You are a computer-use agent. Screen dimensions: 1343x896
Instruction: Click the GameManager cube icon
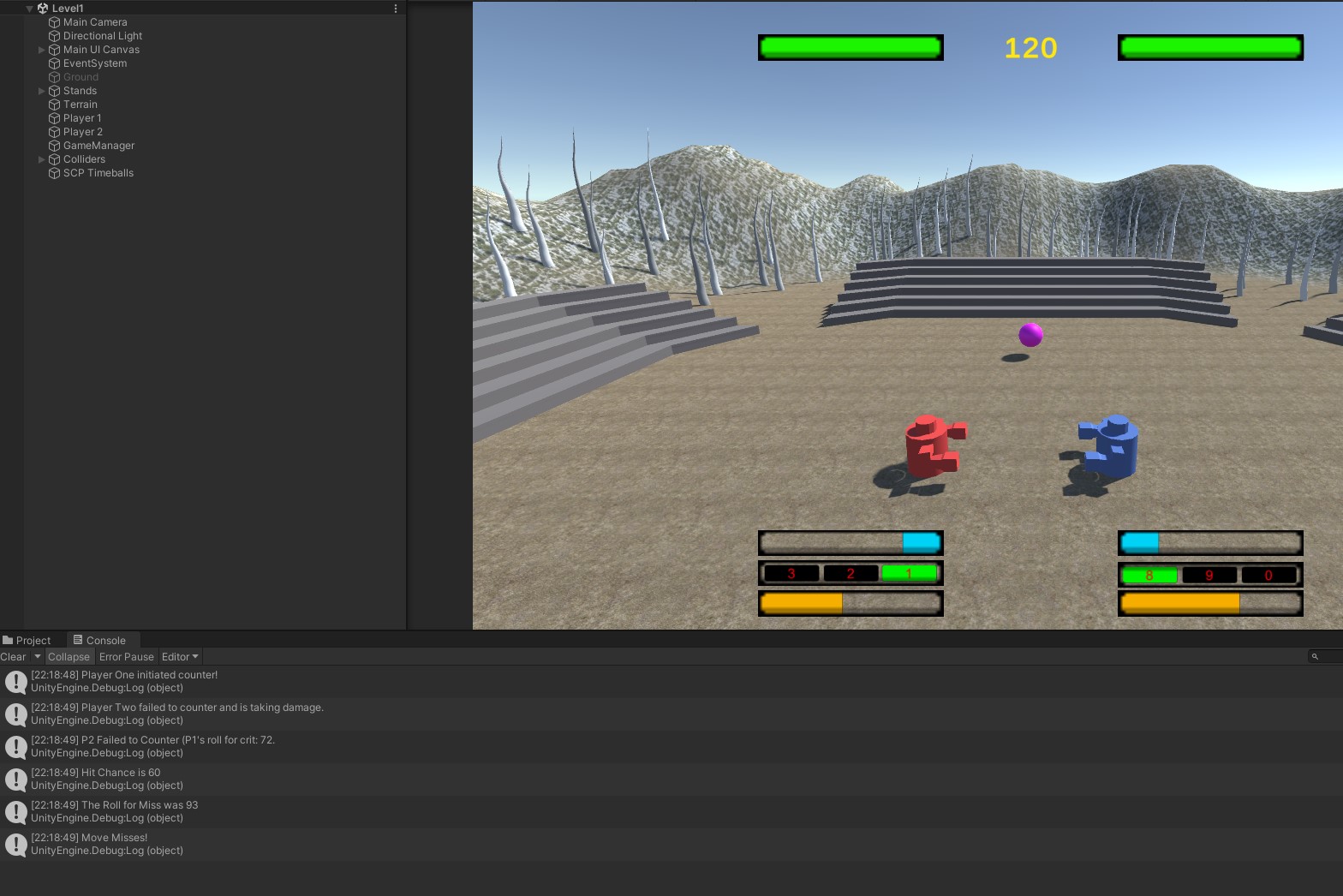pos(54,146)
